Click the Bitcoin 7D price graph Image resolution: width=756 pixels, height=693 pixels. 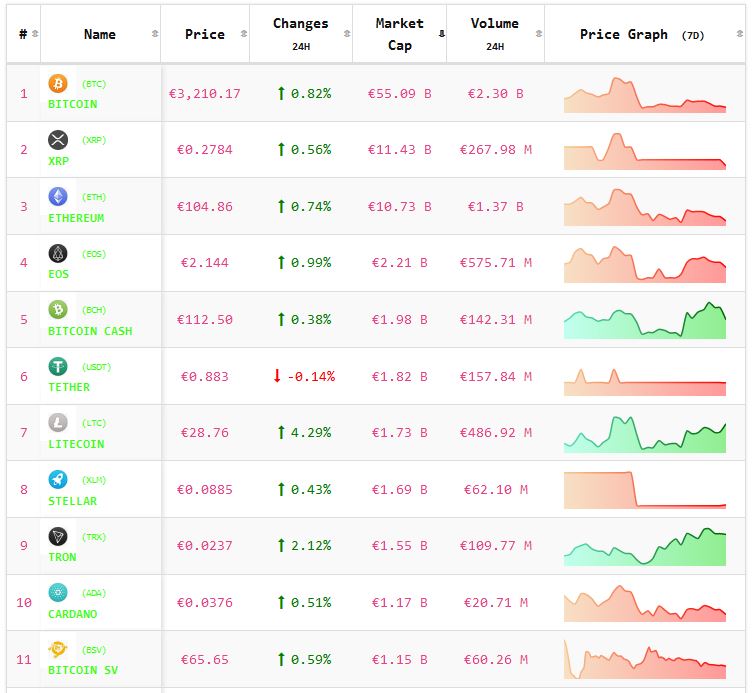[645, 94]
